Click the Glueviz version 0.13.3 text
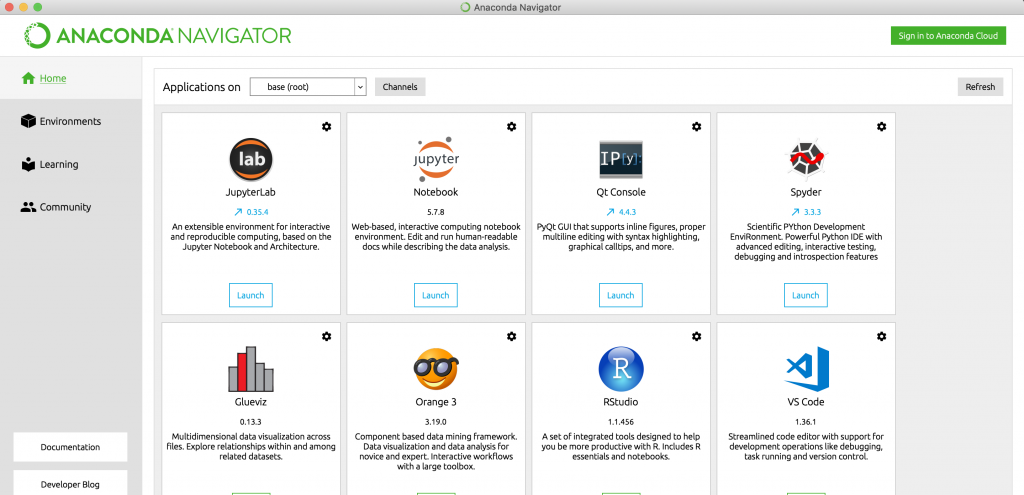The image size is (1024, 495). click(251, 422)
